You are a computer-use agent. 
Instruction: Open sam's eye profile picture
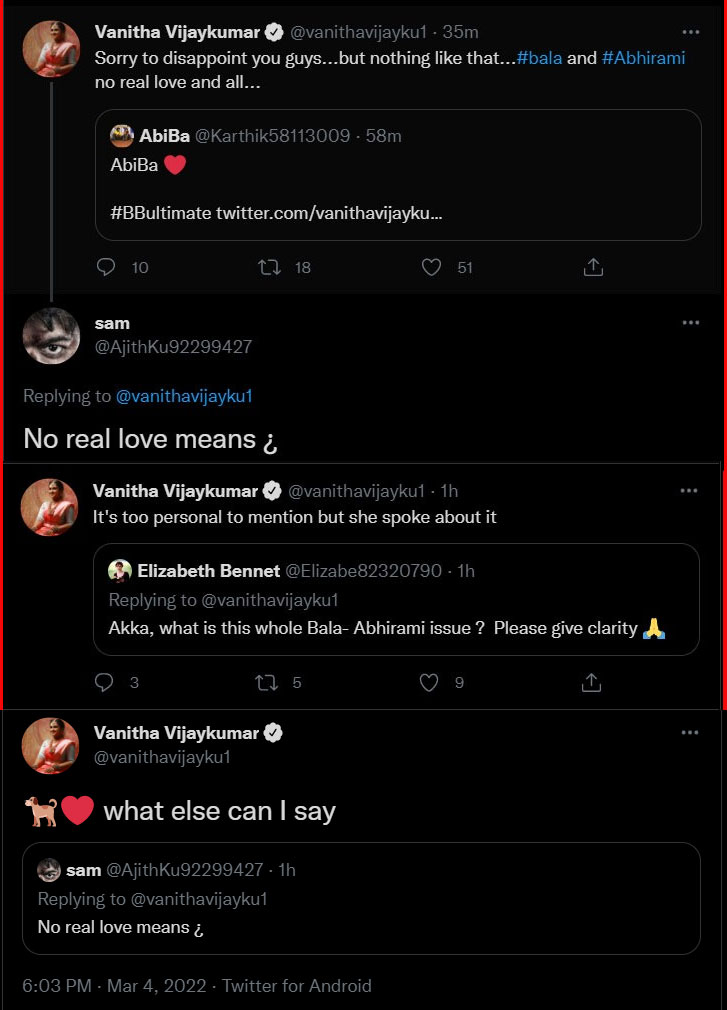(51, 336)
